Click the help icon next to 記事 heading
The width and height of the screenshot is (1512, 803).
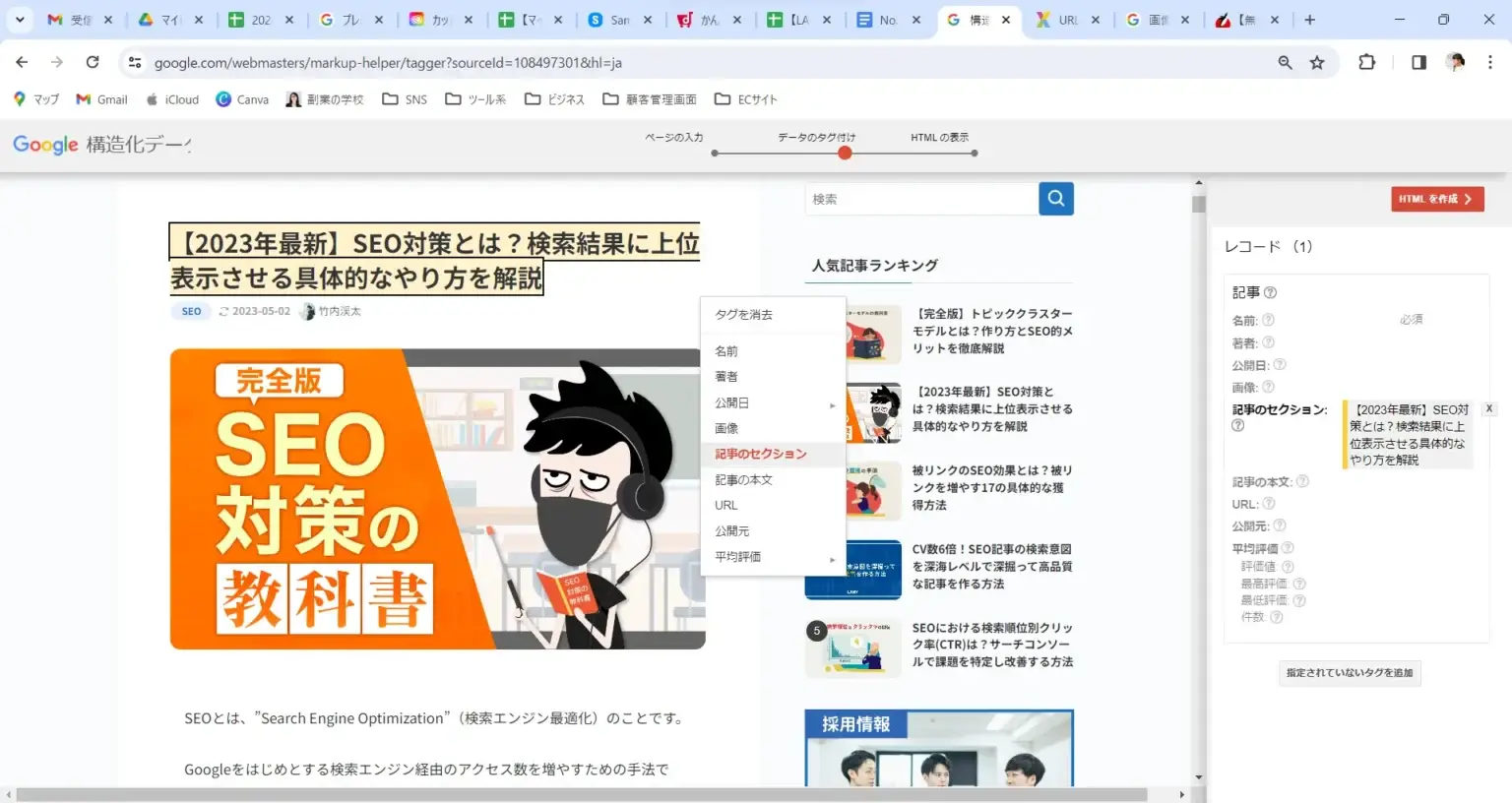click(x=1271, y=291)
